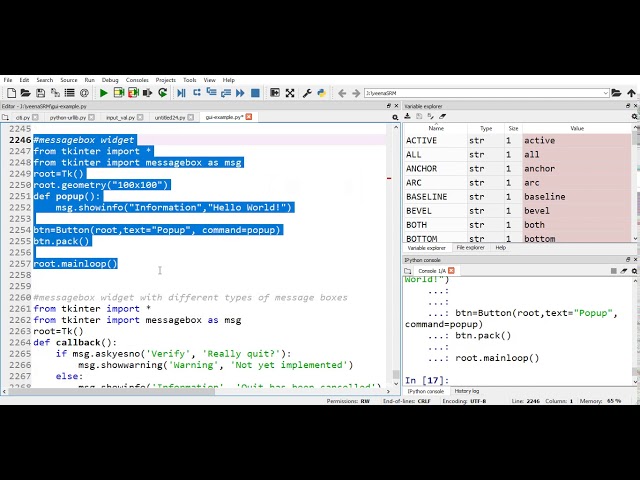Open the Projects menu
The width and height of the screenshot is (640, 480).
[165, 80]
